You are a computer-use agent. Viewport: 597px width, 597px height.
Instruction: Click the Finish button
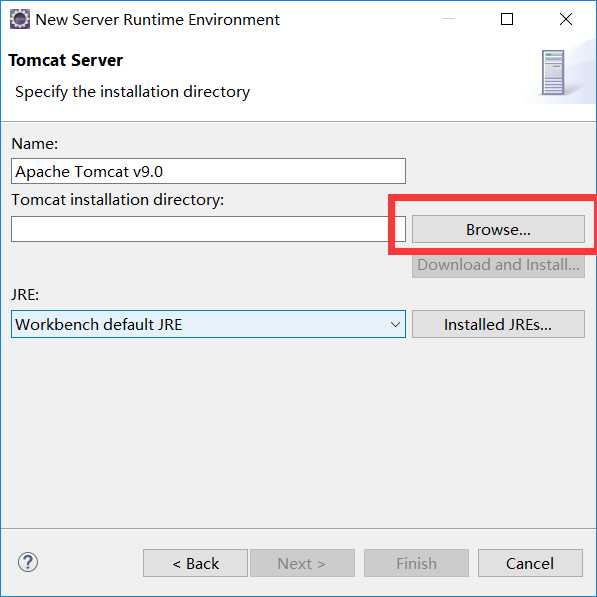tap(416, 563)
